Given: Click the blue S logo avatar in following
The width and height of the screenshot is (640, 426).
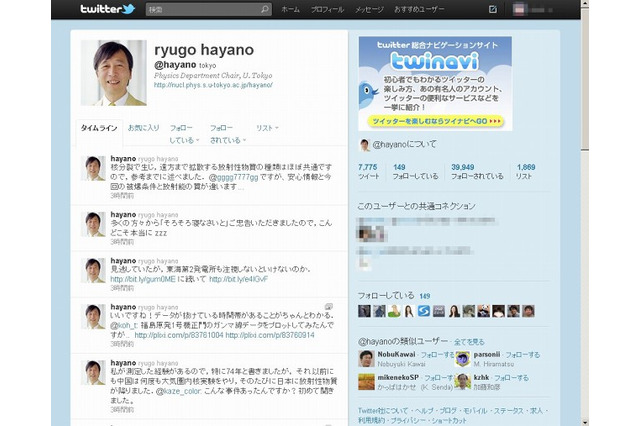Looking at the screenshot, I should click(x=424, y=311).
